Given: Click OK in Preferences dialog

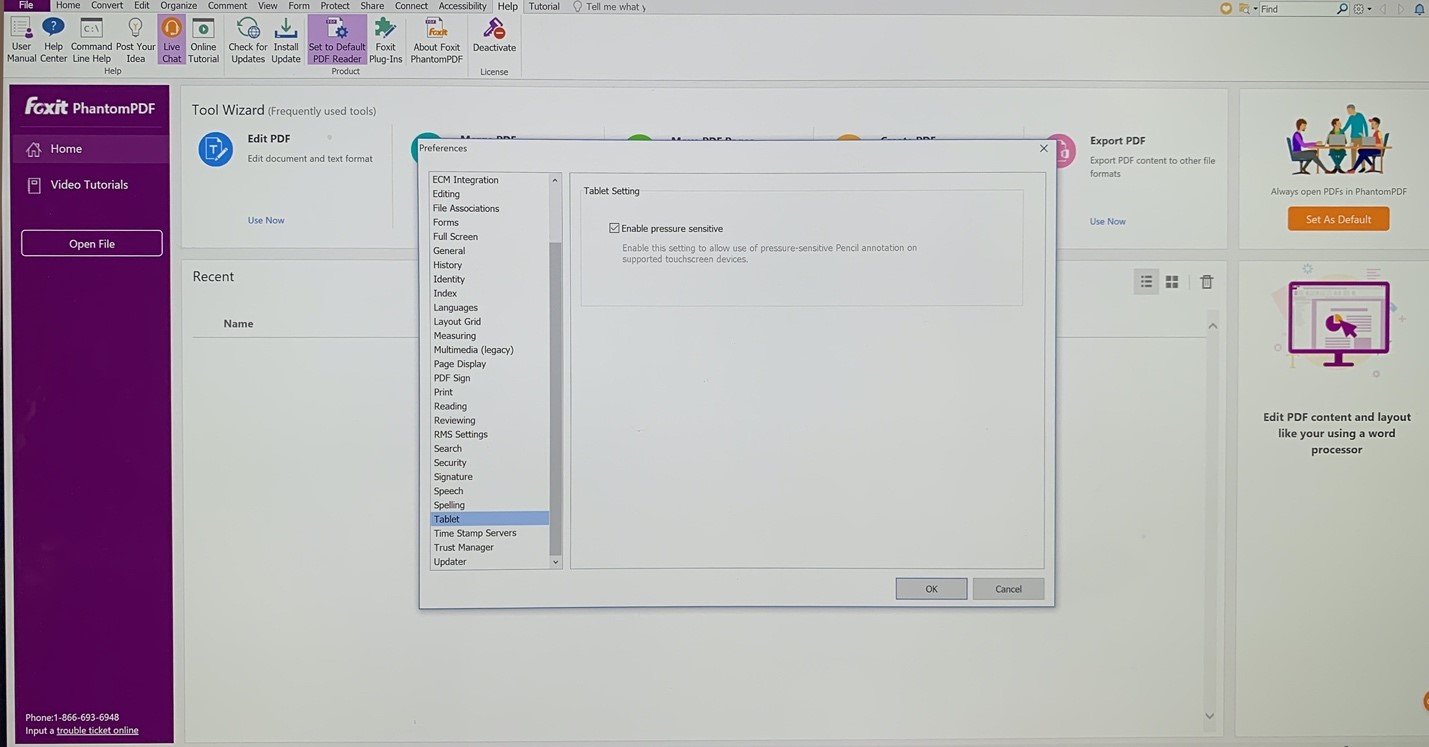Looking at the screenshot, I should [x=931, y=589].
